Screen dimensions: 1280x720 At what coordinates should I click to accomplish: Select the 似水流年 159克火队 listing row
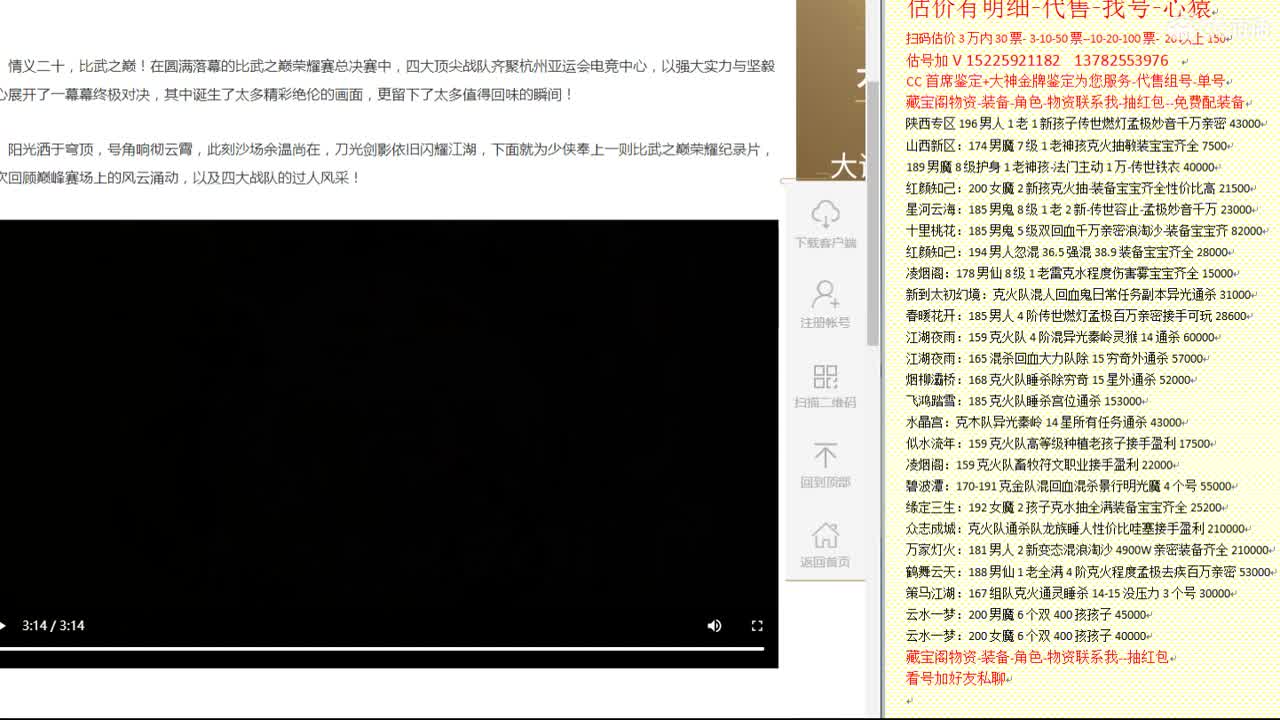[1058, 443]
